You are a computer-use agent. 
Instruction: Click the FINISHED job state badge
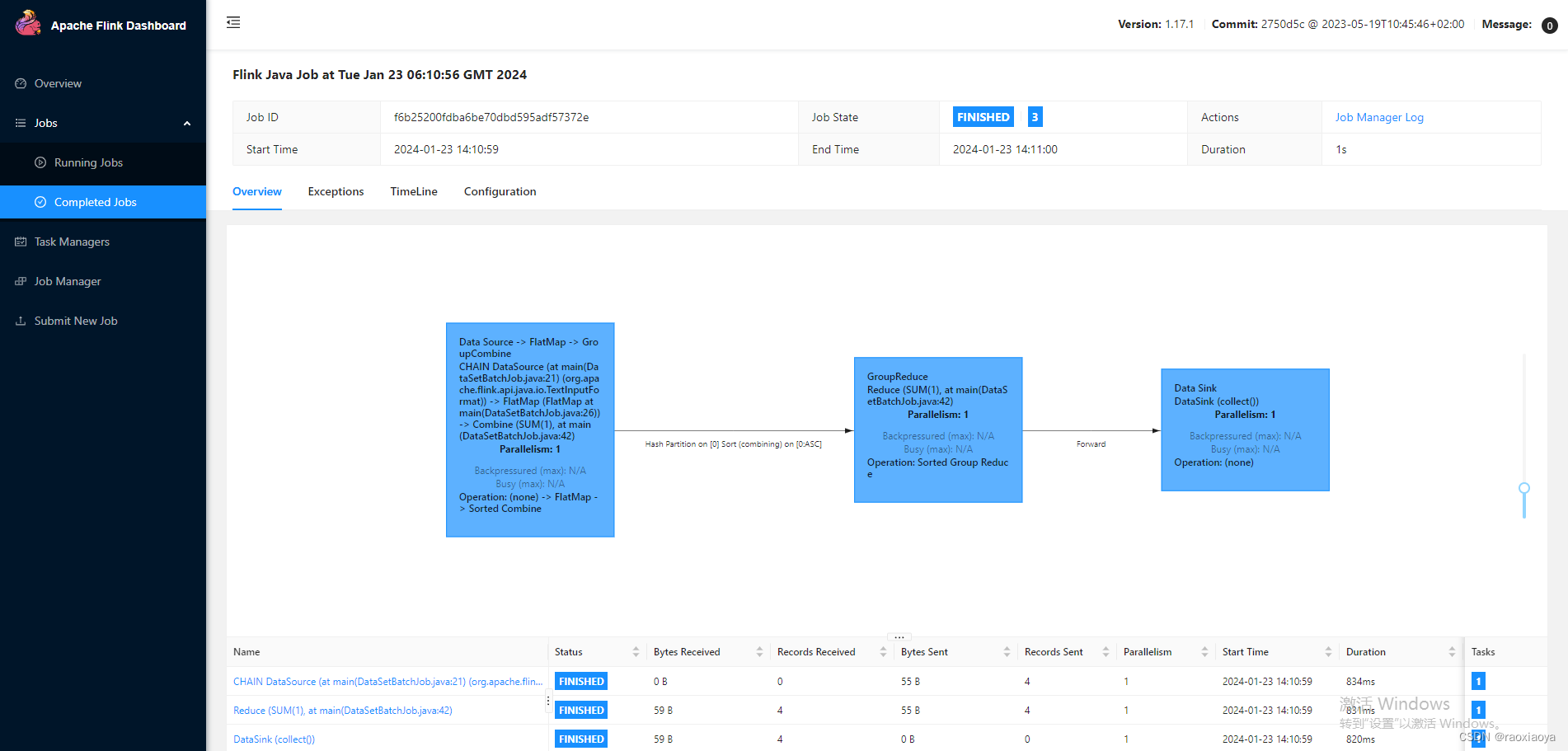click(983, 117)
